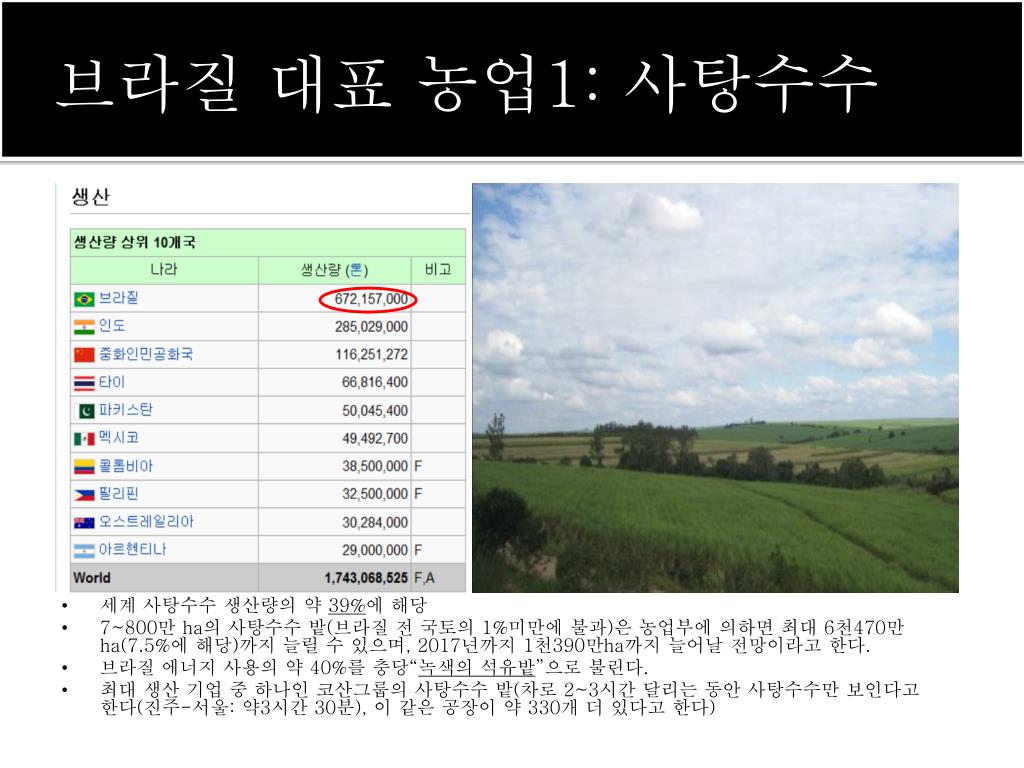Click the China flag icon

click(x=84, y=355)
